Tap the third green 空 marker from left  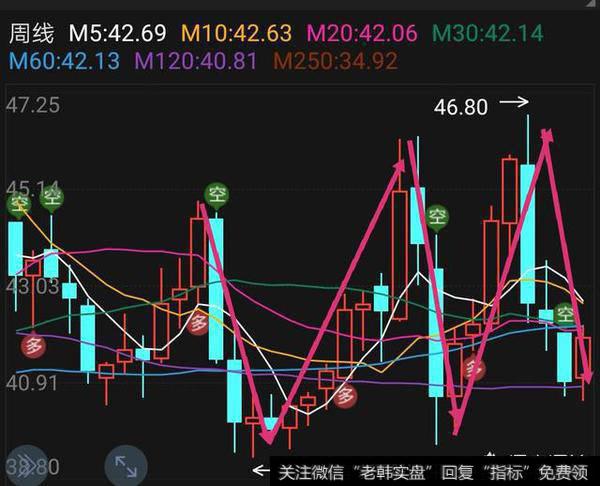[x=215, y=194]
